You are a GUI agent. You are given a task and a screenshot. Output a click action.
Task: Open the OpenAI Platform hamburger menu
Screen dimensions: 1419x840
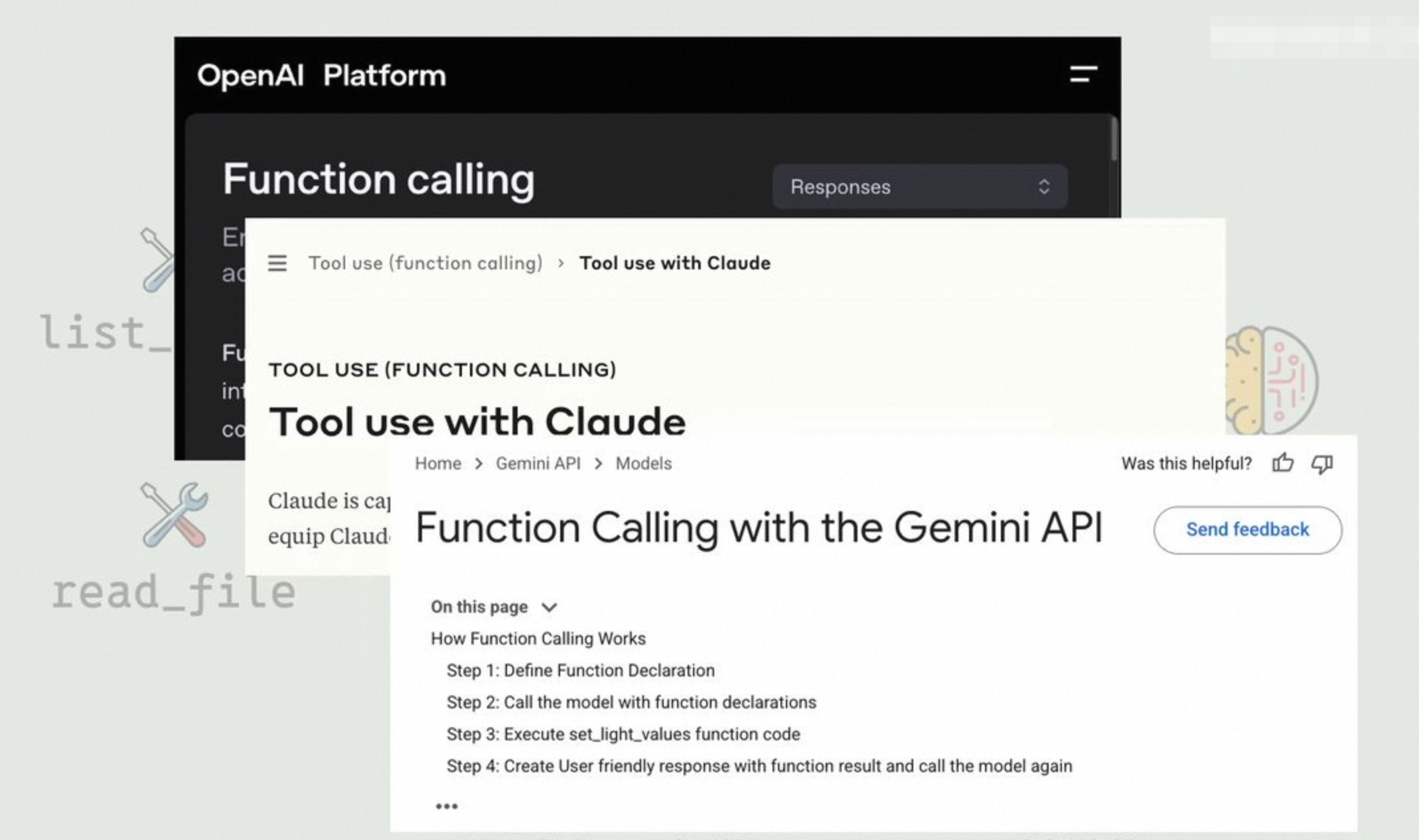[x=1083, y=74]
